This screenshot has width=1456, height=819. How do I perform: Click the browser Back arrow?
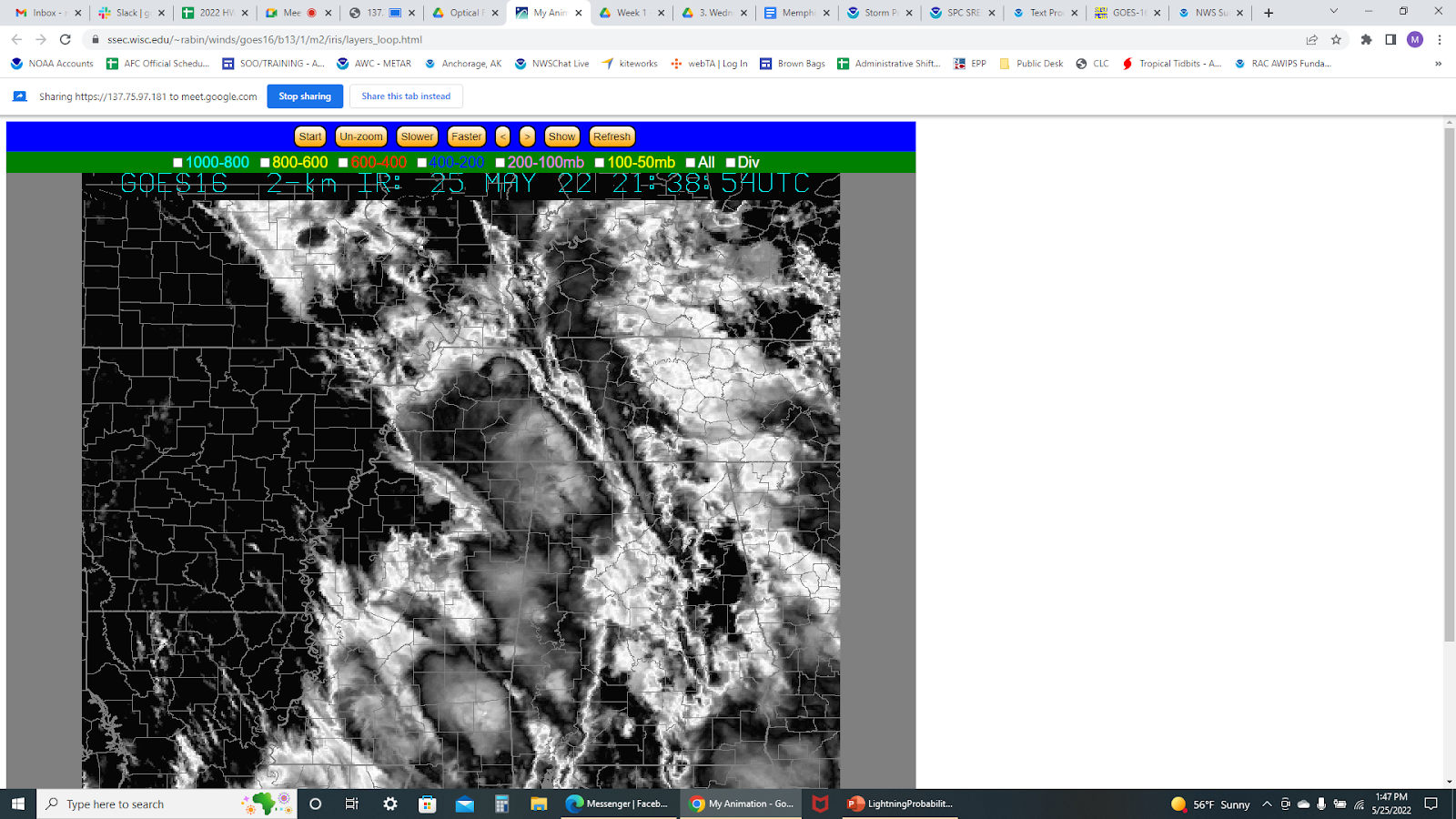click(x=16, y=39)
